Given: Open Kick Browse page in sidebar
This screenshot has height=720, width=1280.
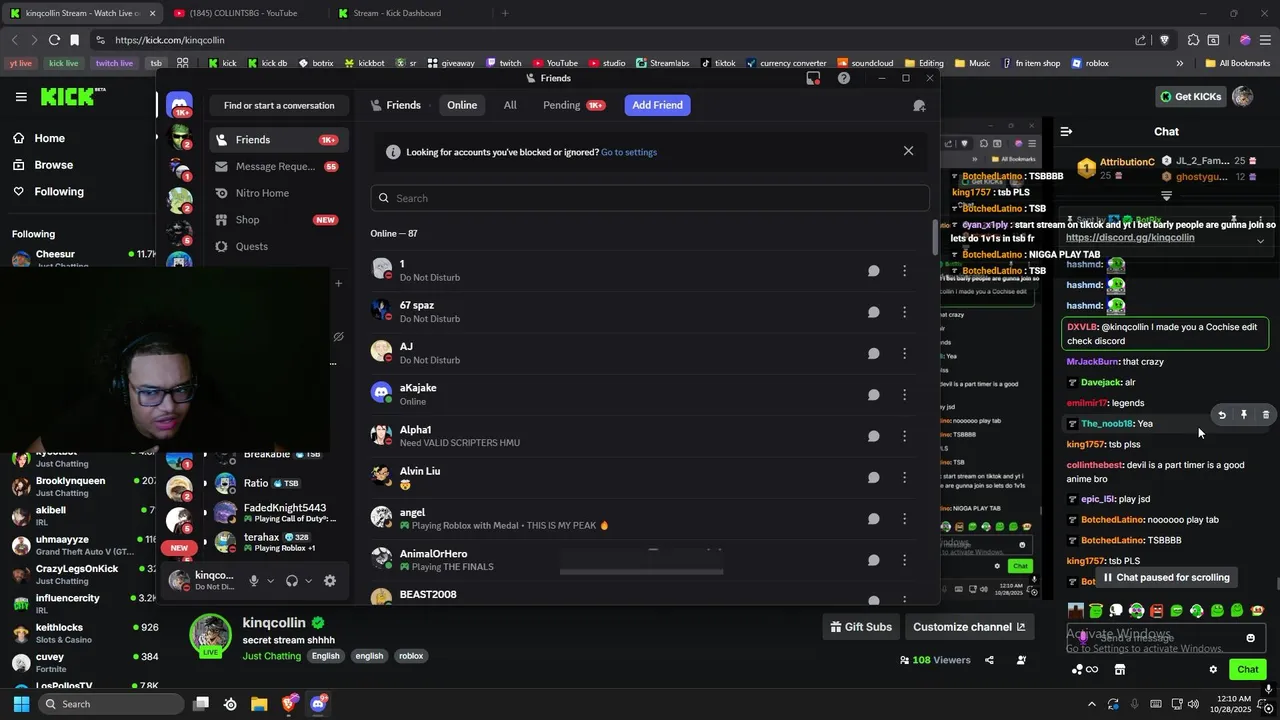Looking at the screenshot, I should [54, 165].
